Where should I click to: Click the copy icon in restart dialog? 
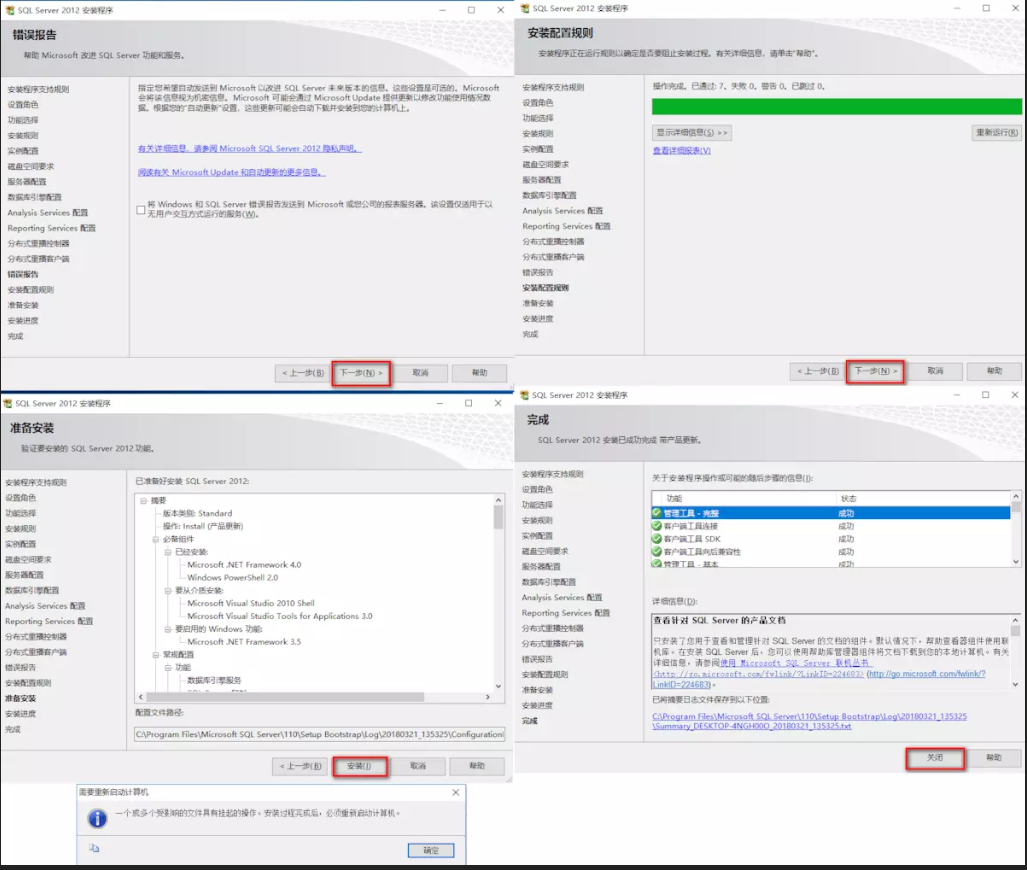pyautogui.click(x=94, y=848)
